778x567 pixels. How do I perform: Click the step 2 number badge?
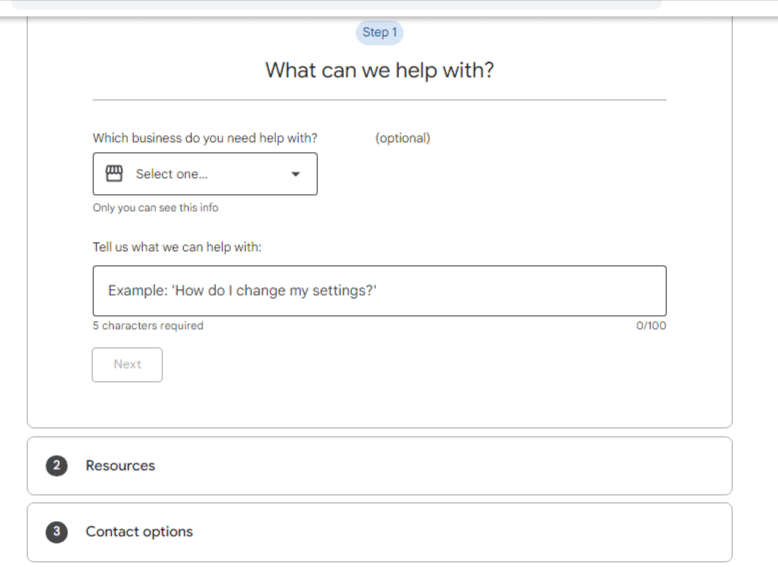[57, 466]
